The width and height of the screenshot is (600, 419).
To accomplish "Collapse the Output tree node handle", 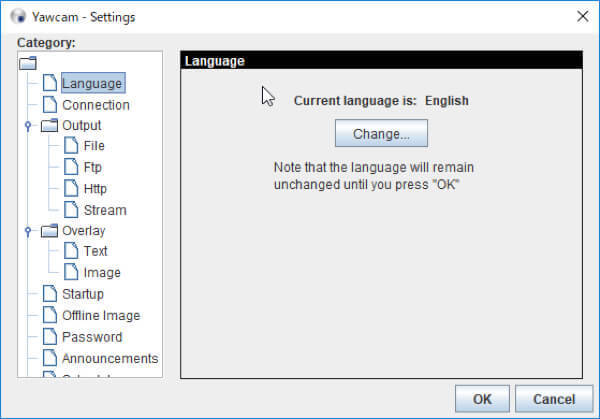I will pyautogui.click(x=28, y=126).
